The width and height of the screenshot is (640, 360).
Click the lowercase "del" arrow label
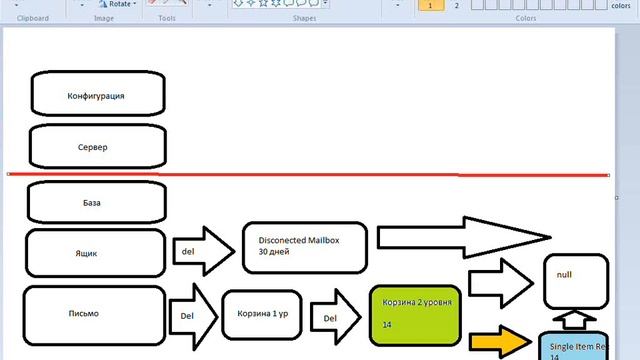(188, 252)
